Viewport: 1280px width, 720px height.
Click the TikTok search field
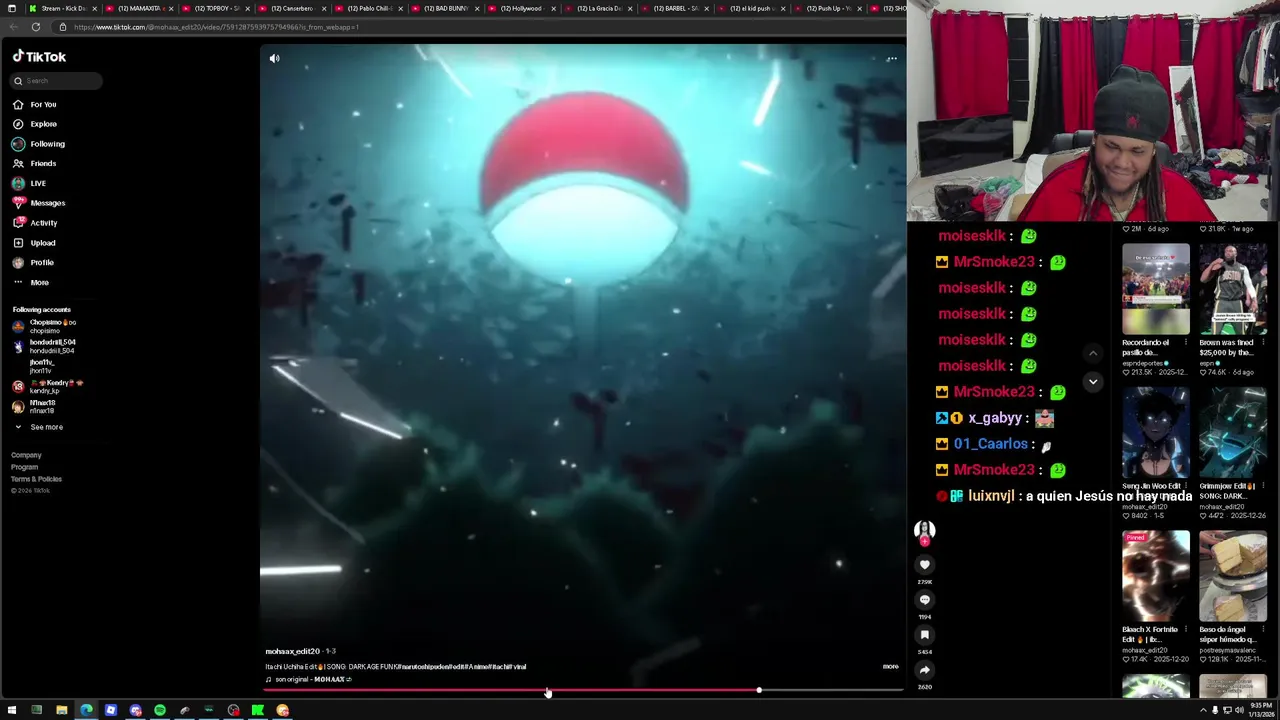[x=57, y=81]
